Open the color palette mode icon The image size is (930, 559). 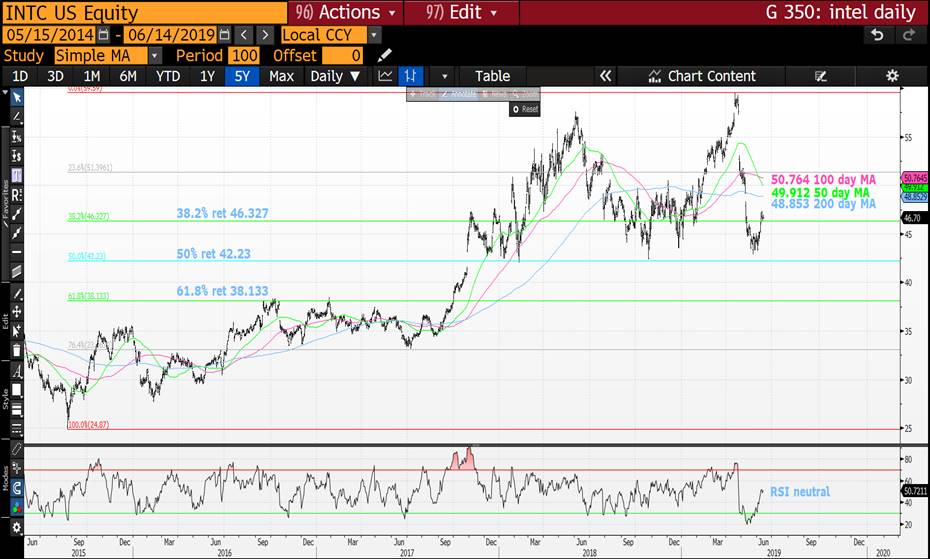[17, 507]
